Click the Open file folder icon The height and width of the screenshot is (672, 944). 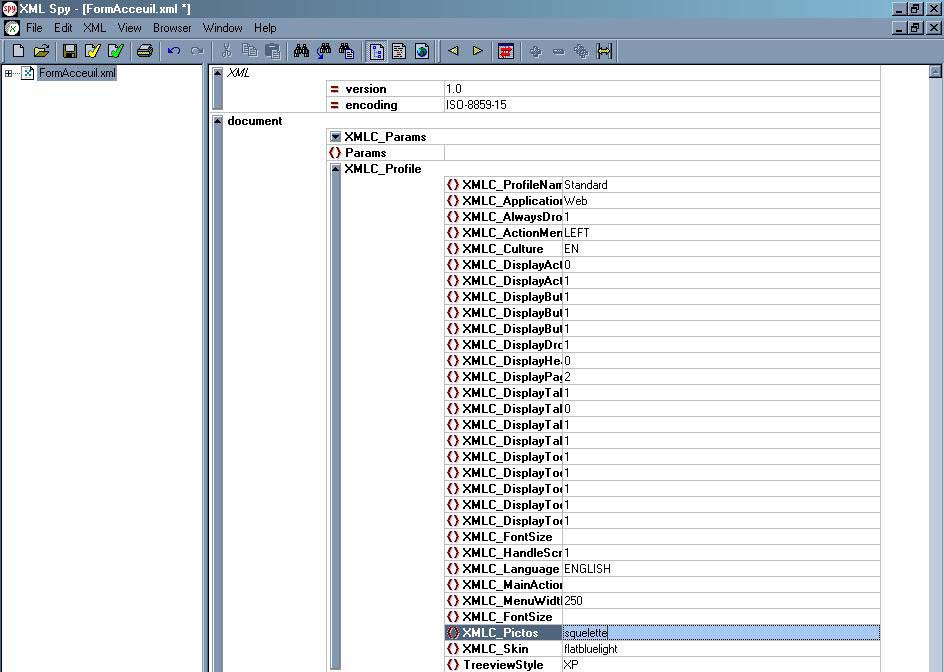pyautogui.click(x=42, y=51)
